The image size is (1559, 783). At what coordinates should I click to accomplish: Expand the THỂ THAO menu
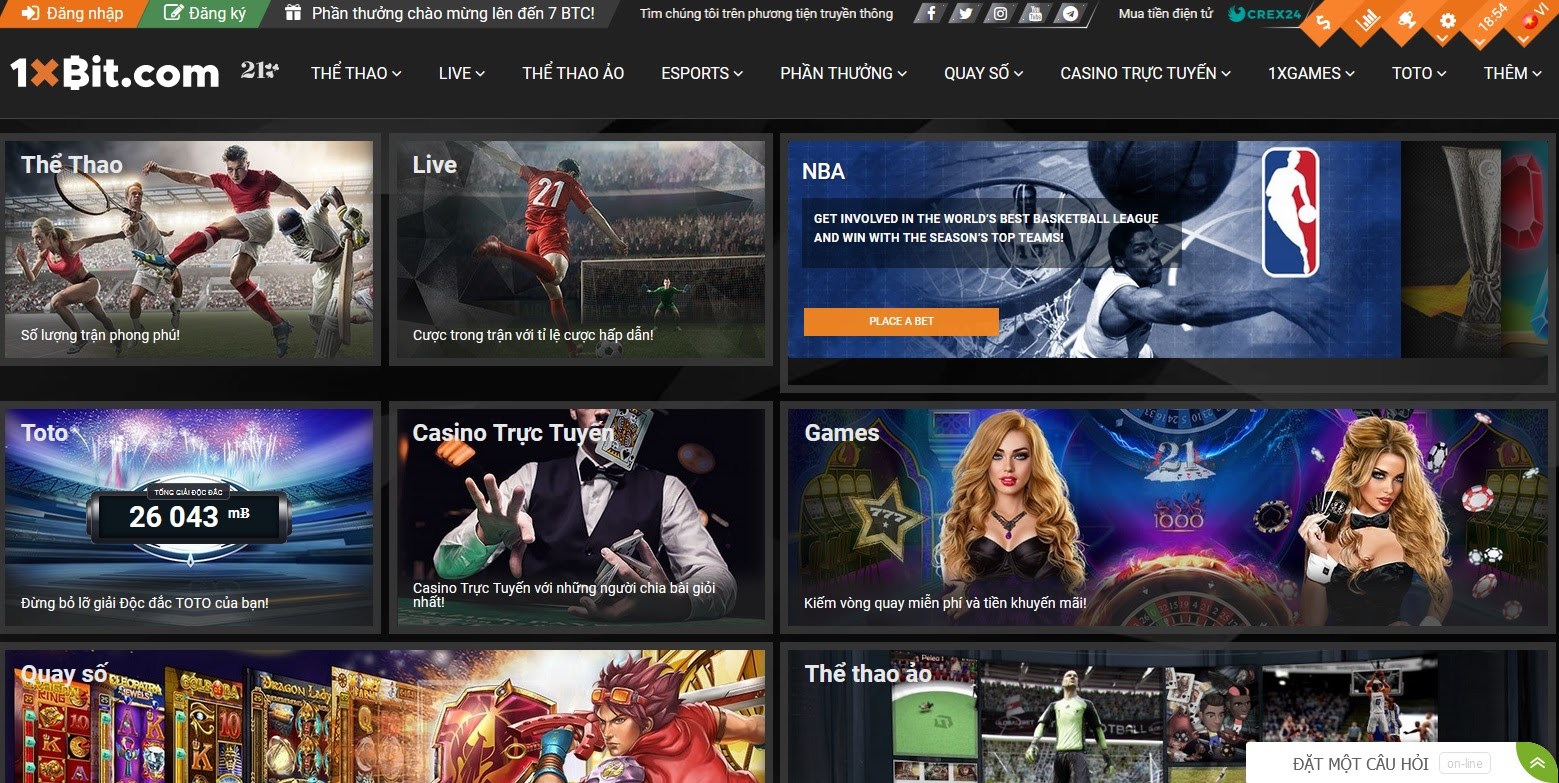356,73
